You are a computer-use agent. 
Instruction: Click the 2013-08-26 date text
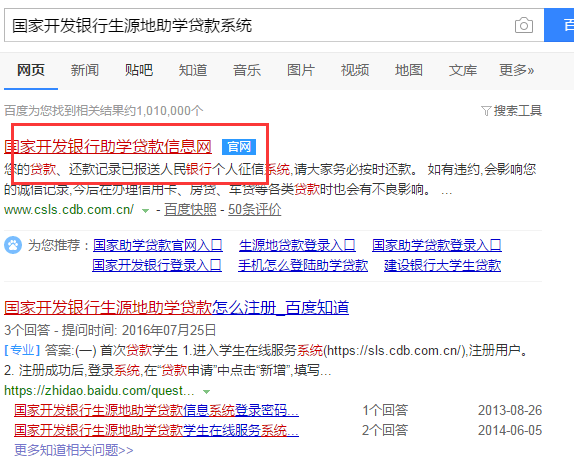tap(510, 410)
